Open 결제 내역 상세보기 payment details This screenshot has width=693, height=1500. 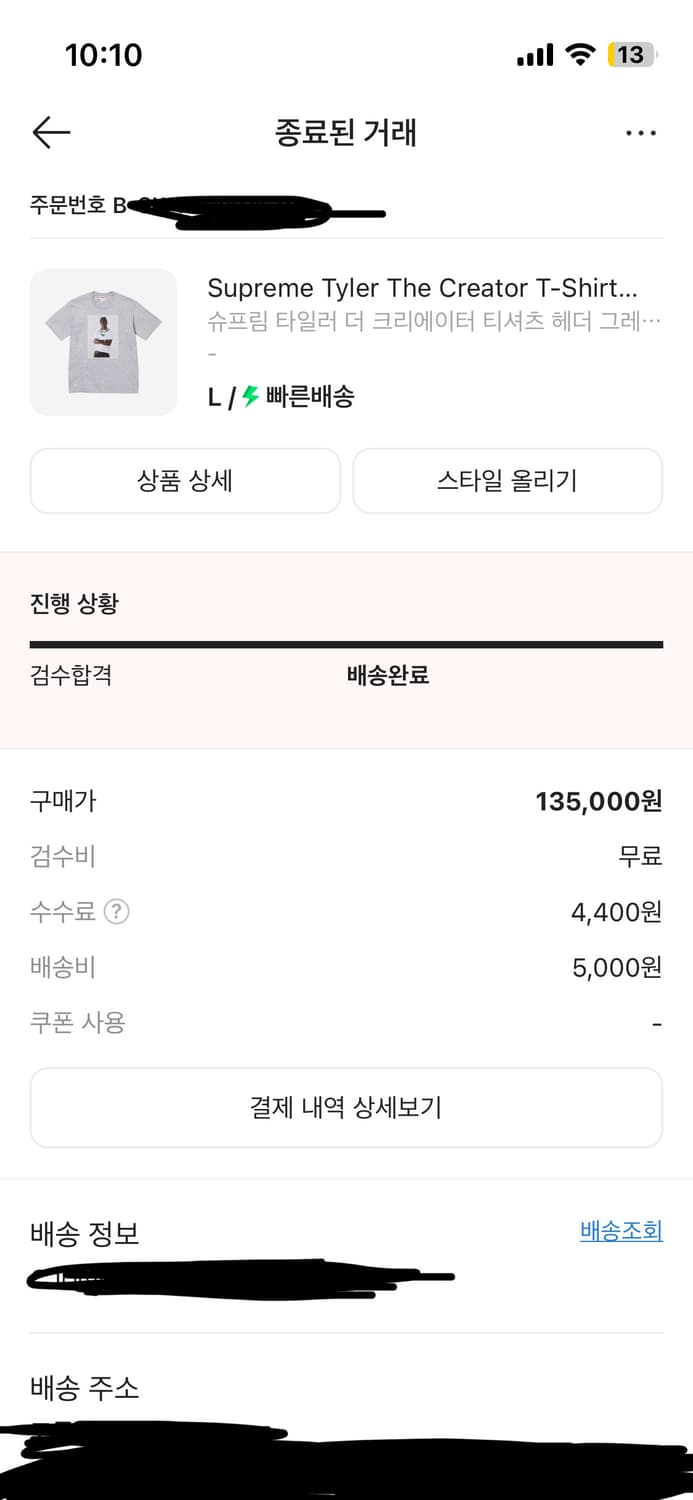tap(346, 1107)
